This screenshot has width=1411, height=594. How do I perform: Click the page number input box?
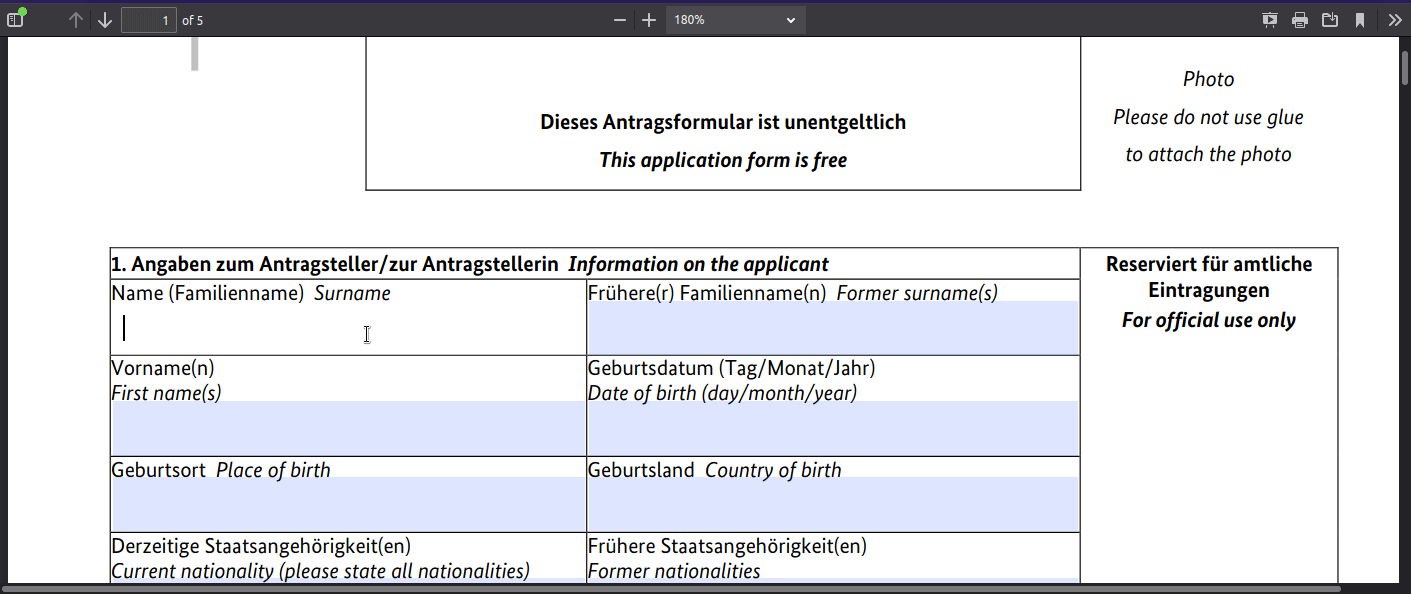[149, 20]
